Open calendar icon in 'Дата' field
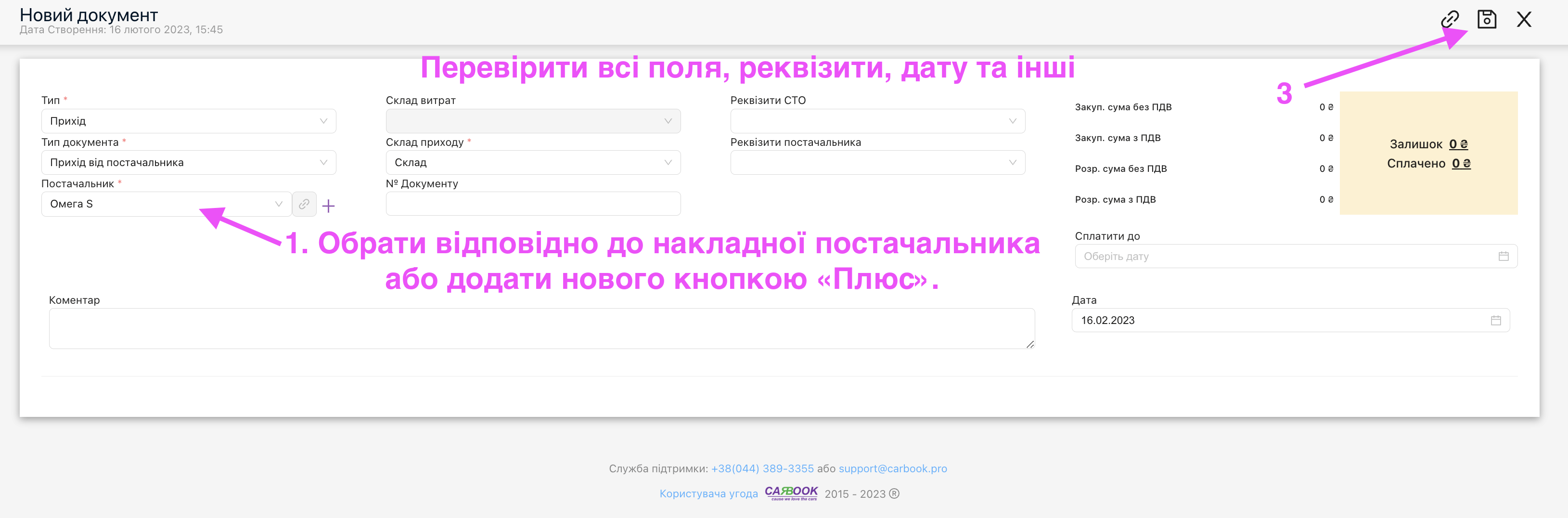The width and height of the screenshot is (1568, 518). (x=1495, y=320)
